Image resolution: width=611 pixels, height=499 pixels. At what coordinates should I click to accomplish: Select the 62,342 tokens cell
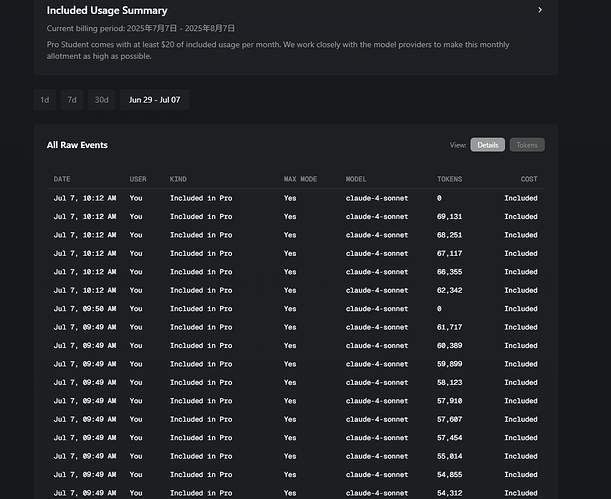click(449, 291)
